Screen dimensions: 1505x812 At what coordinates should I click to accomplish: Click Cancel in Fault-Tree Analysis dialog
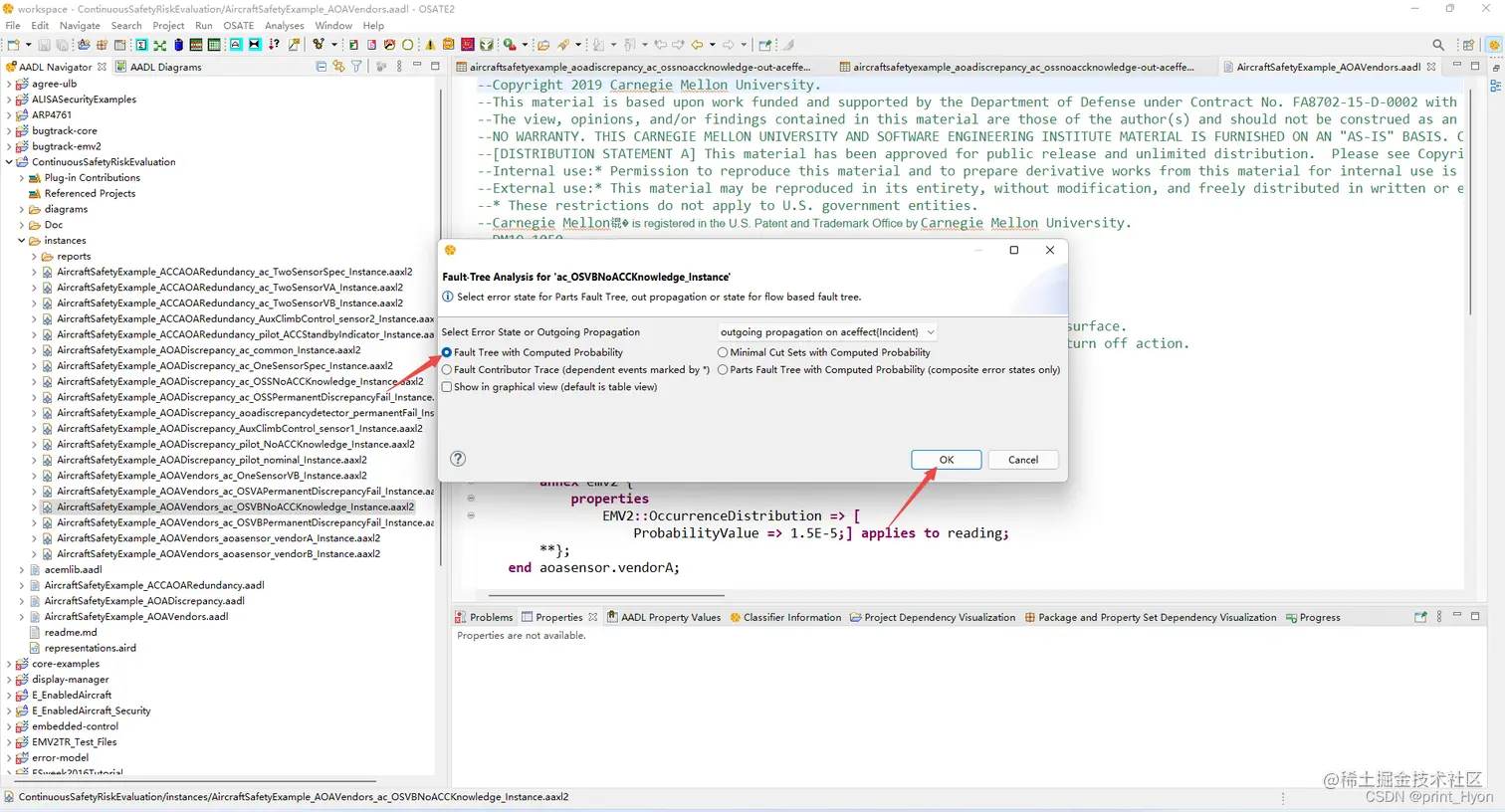[x=1023, y=460]
